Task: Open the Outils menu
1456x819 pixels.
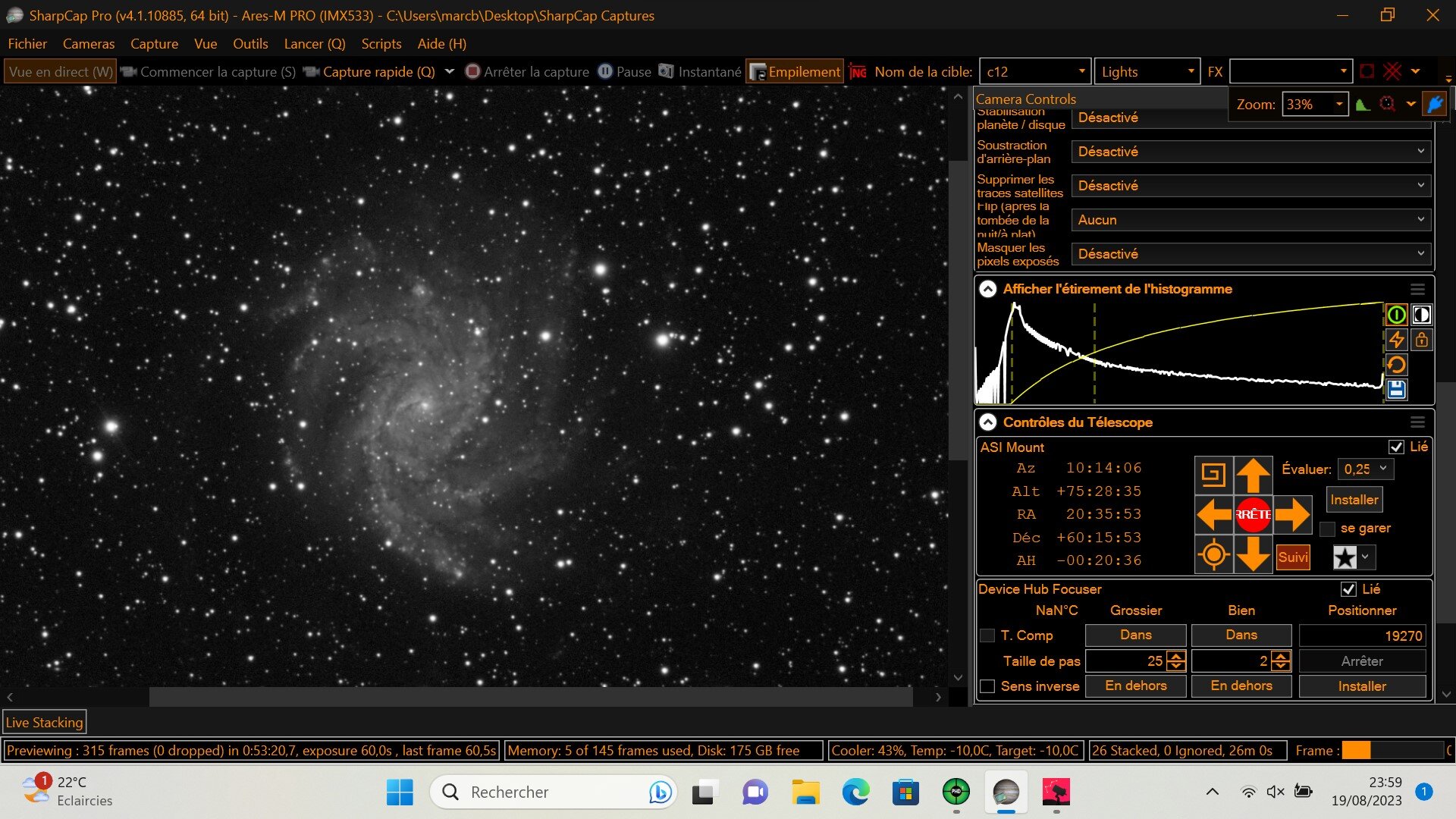Action: point(250,44)
